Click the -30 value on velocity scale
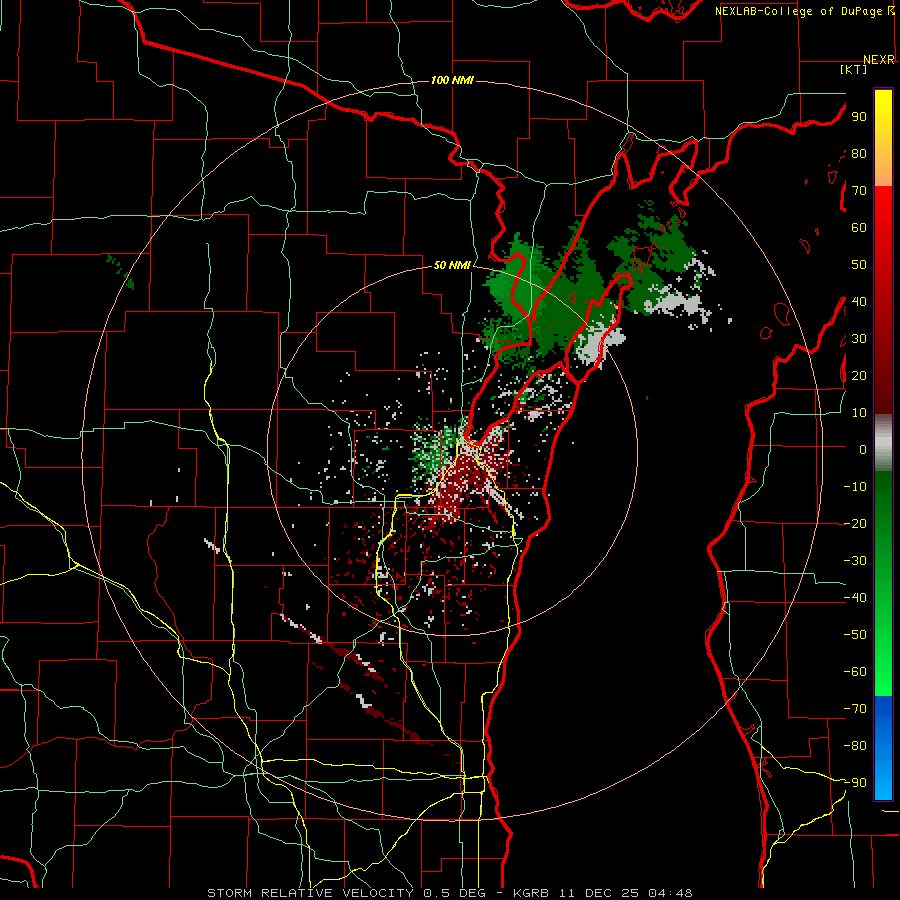 855,561
